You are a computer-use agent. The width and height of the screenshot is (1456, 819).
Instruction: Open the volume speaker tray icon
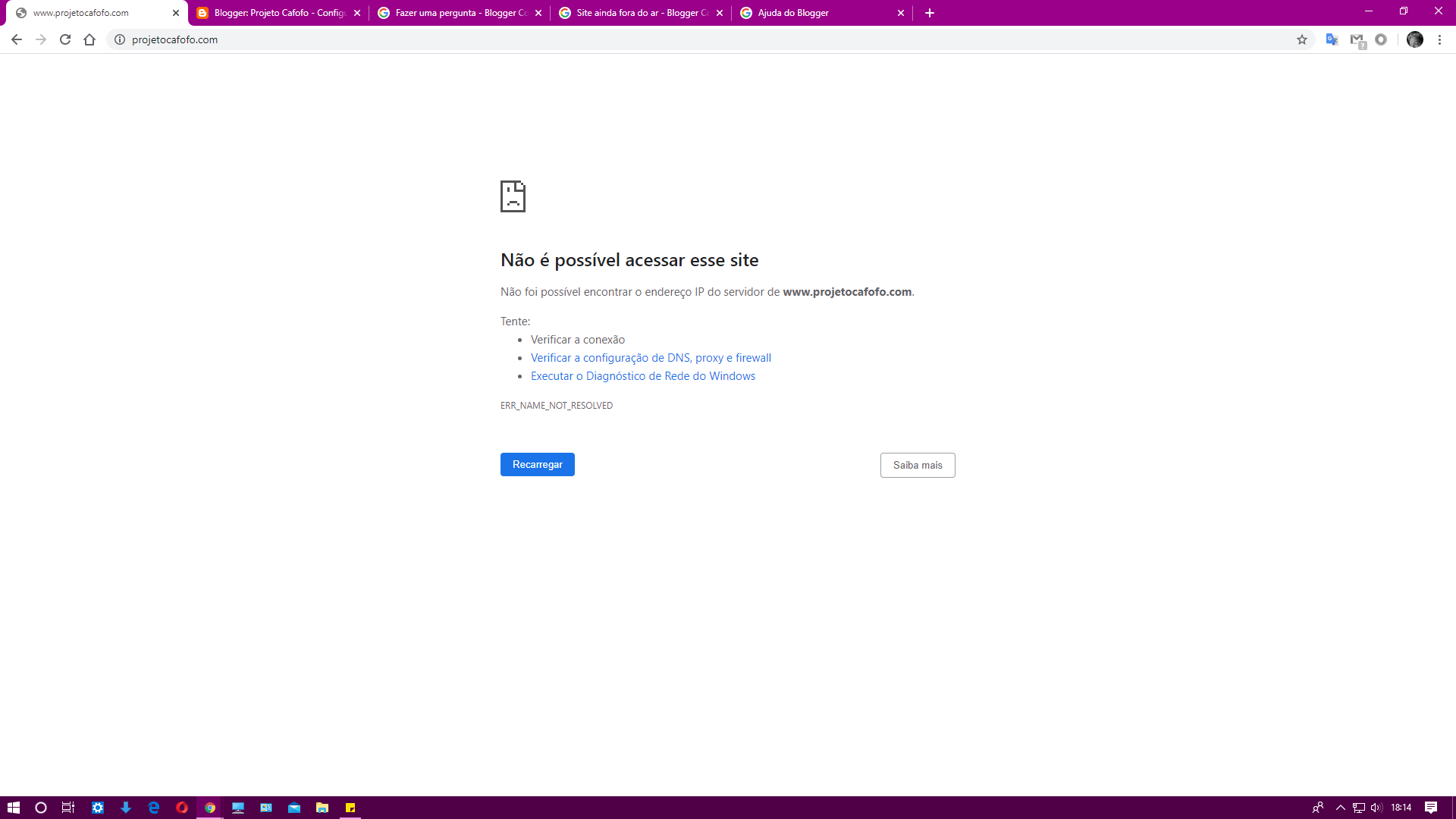click(x=1376, y=808)
